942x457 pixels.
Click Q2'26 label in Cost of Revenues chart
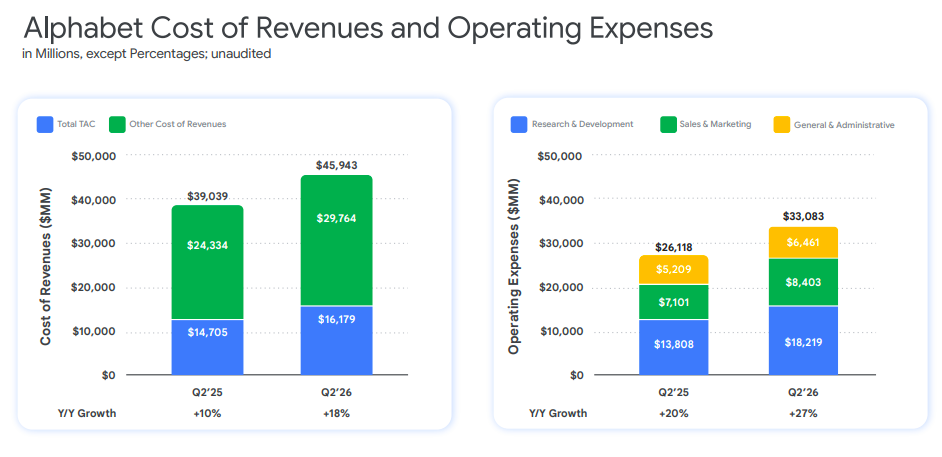pyautogui.click(x=336, y=393)
